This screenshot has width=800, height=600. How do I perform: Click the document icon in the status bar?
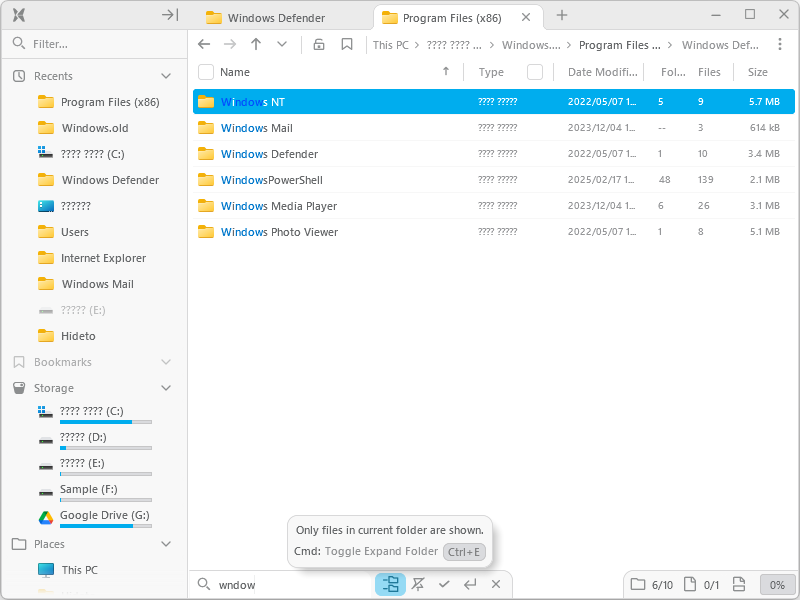tap(739, 585)
